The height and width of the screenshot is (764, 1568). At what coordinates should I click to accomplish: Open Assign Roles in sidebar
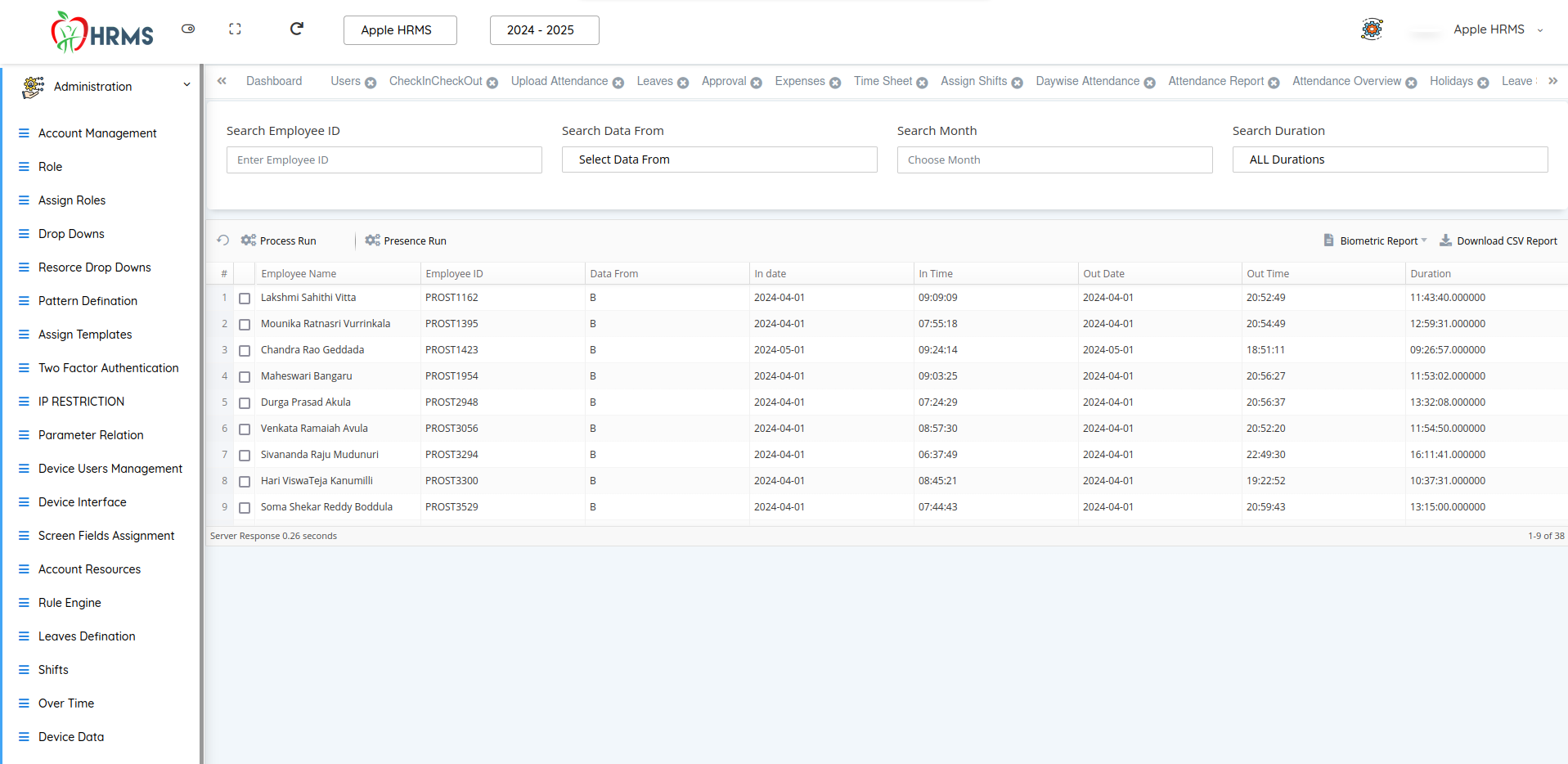72,200
